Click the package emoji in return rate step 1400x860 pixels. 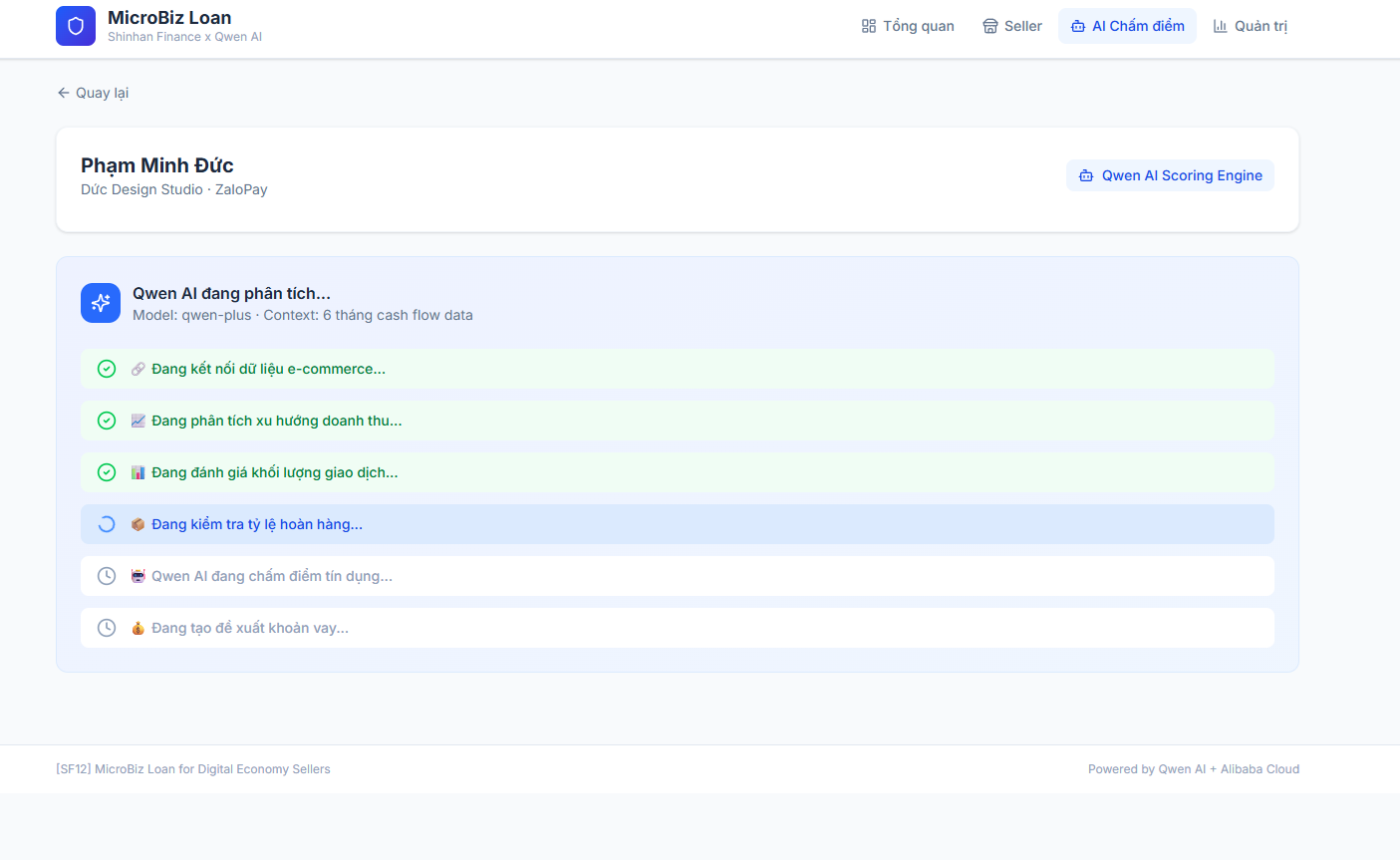click(139, 524)
